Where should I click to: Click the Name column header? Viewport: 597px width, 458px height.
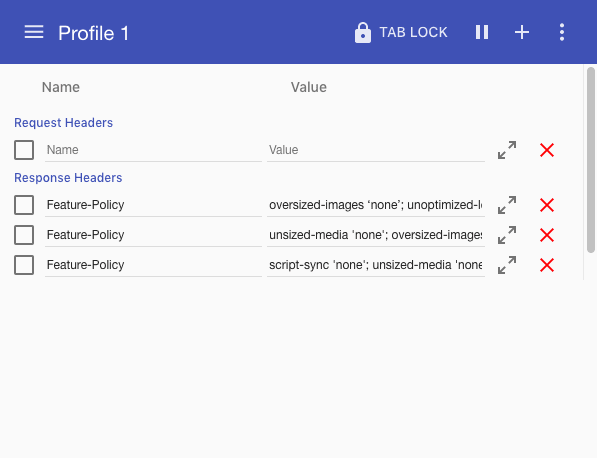[x=61, y=87]
